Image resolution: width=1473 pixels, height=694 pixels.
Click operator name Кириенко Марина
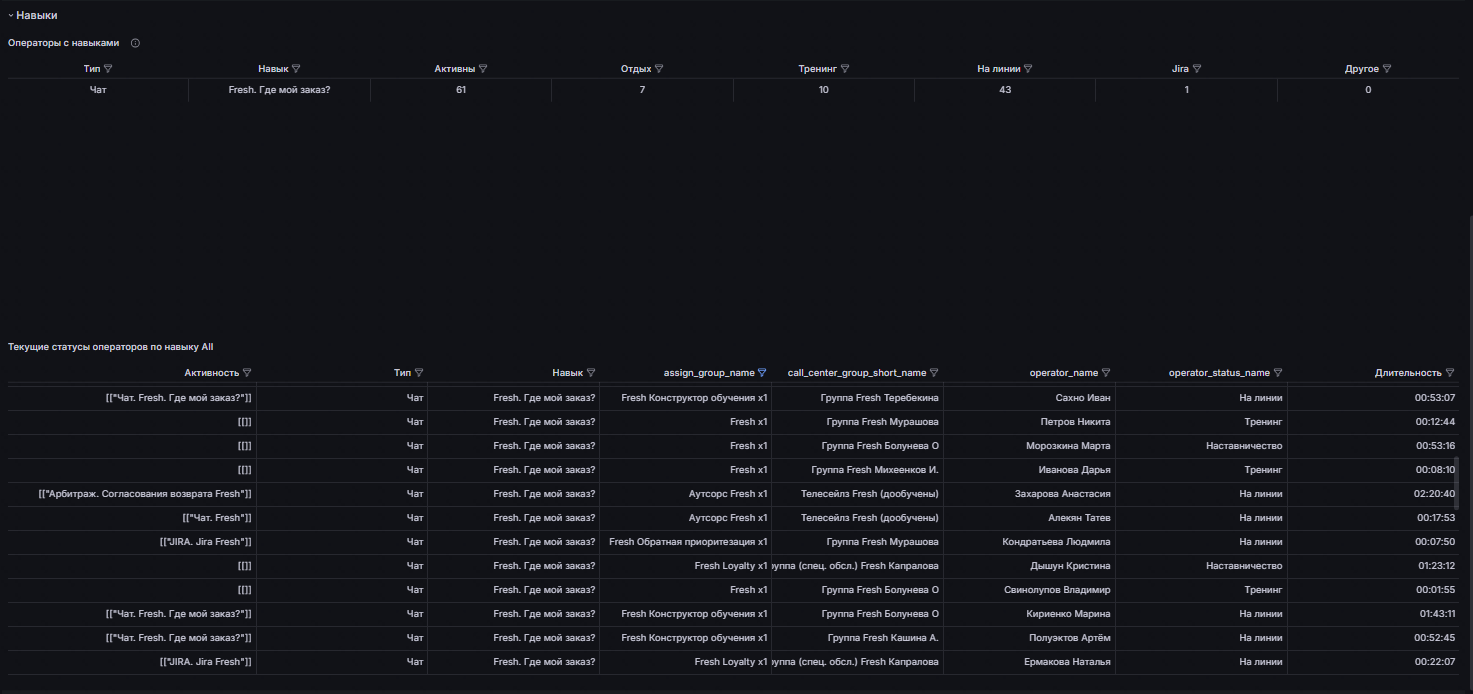click(1068, 614)
